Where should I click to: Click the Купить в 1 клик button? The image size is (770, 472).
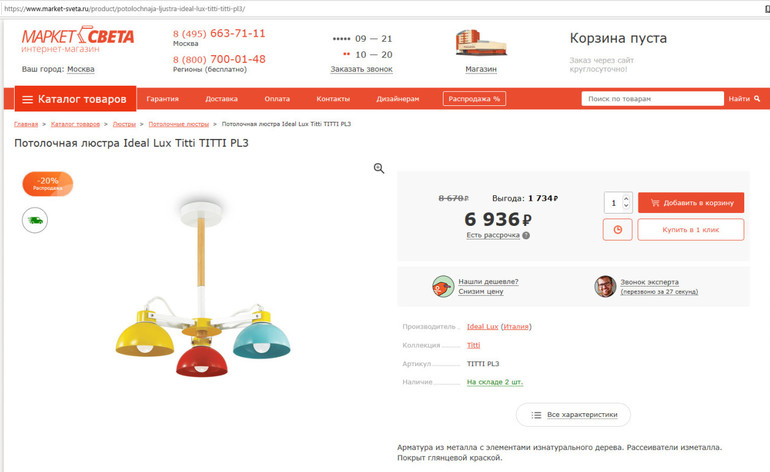click(691, 229)
